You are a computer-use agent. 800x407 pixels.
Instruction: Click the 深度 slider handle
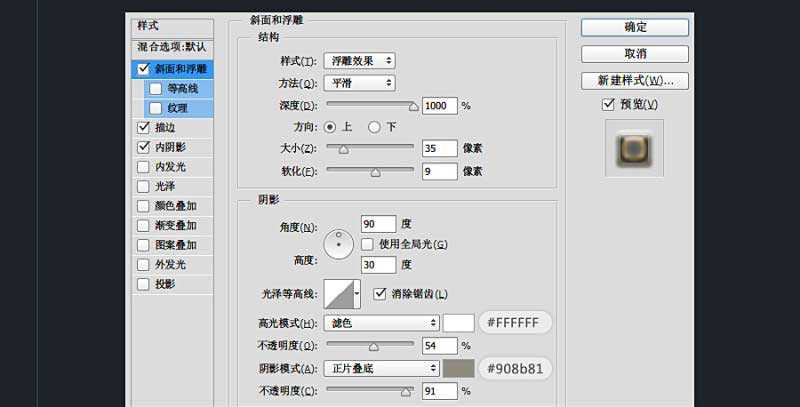413,104
